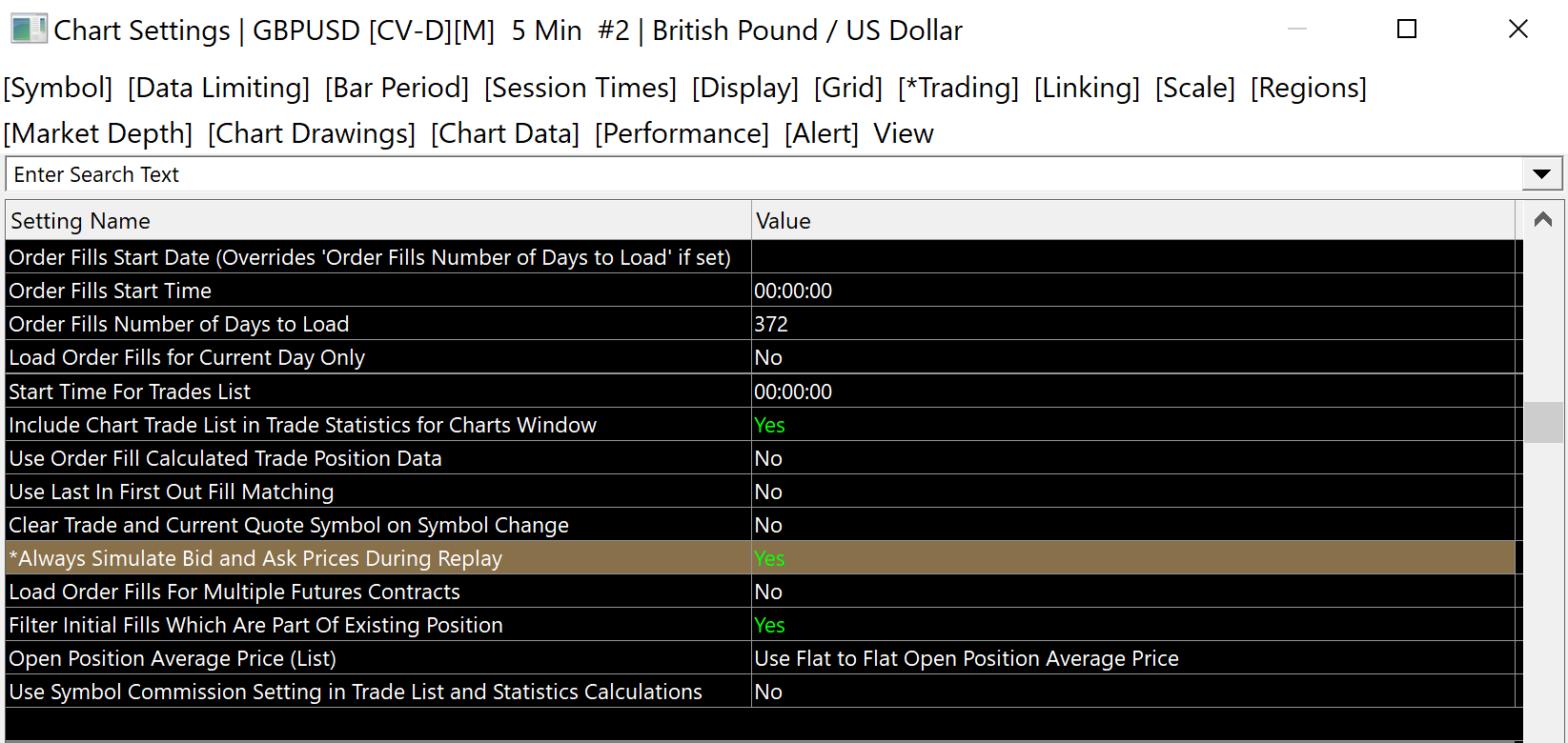The width and height of the screenshot is (1568, 743).
Task: Edit the Order Fills Number of Days value
Action: tap(771, 324)
